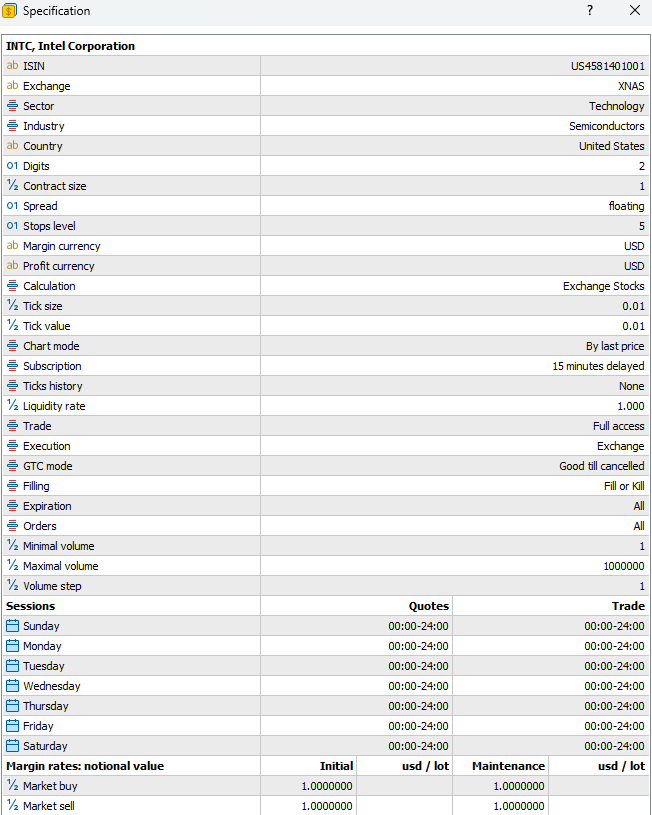Click the list icon beside Chart mode
The width and height of the screenshot is (652, 815).
[12, 346]
